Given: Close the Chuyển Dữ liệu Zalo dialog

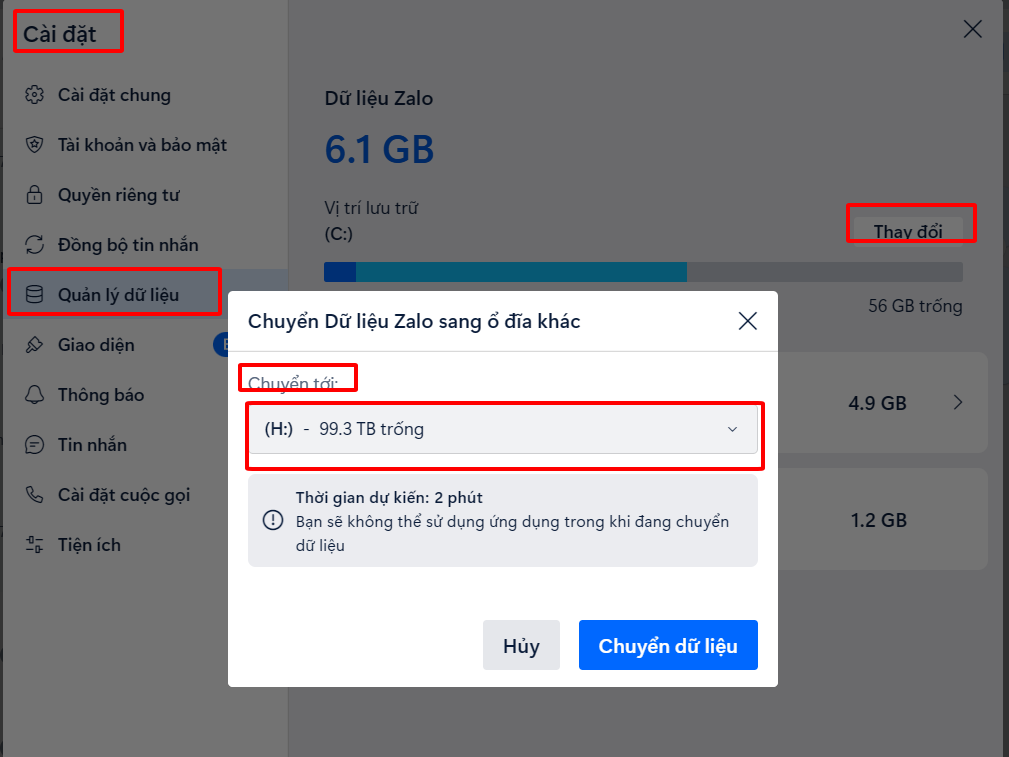Looking at the screenshot, I should (747, 321).
